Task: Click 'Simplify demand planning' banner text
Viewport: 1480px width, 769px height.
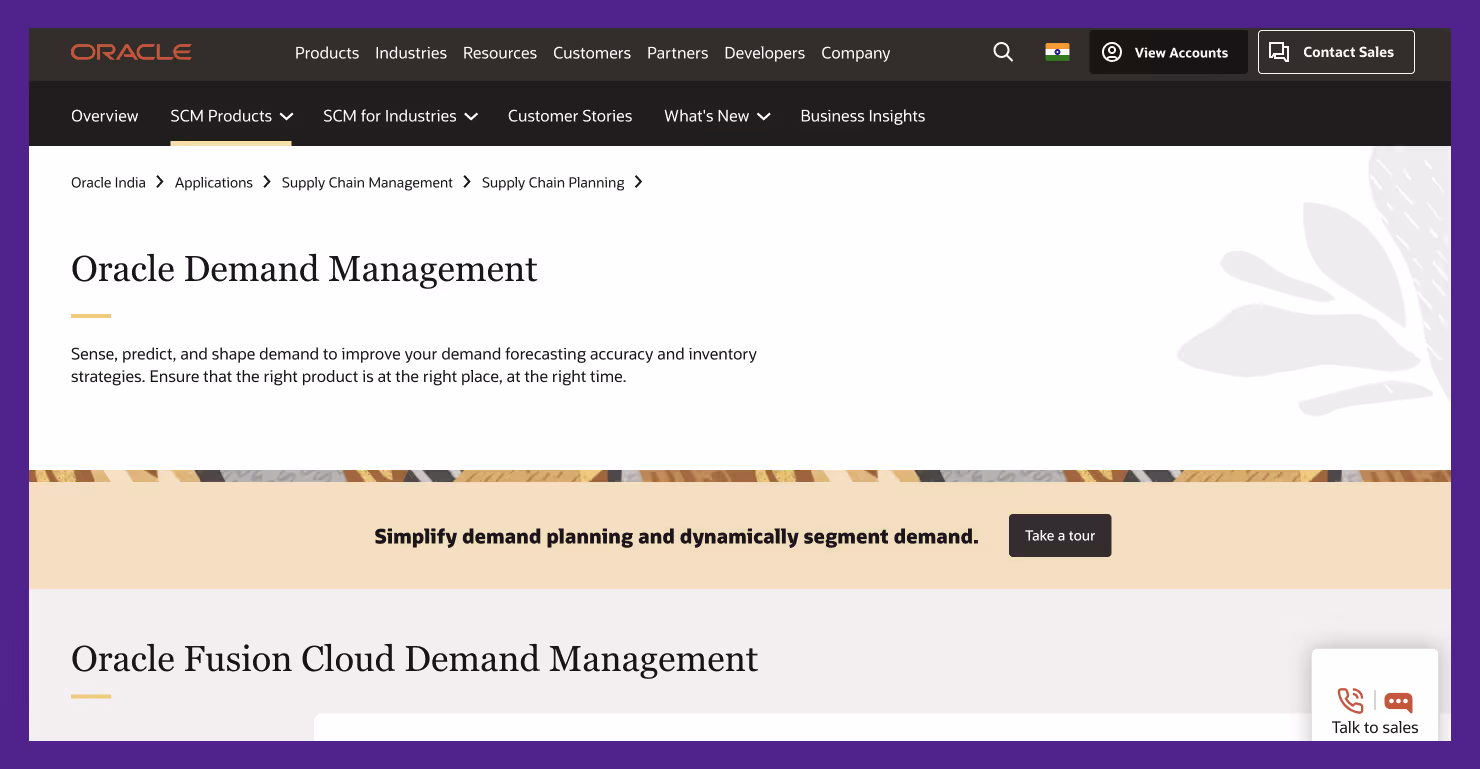Action: (676, 537)
